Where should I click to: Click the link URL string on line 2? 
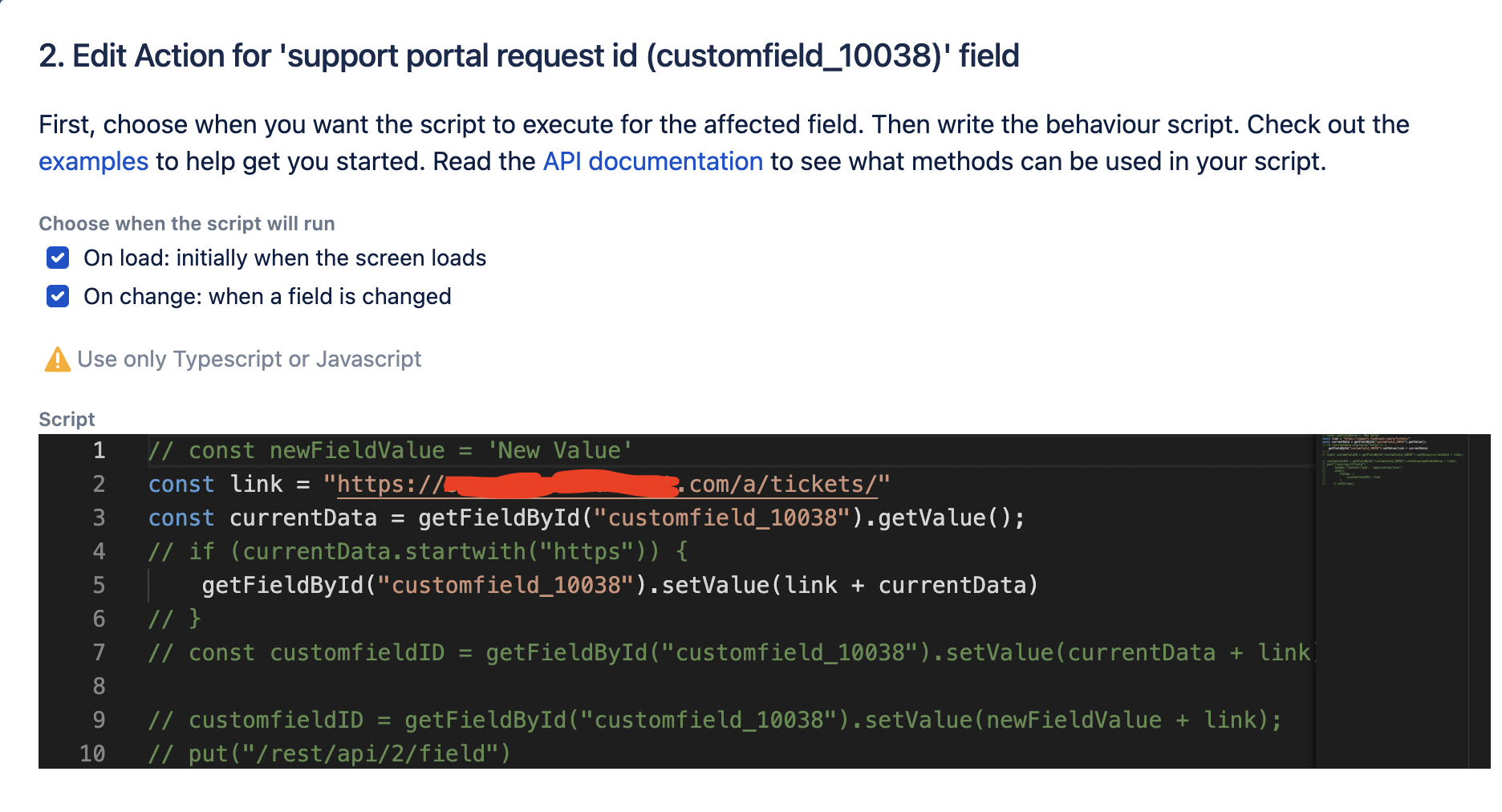tap(607, 484)
